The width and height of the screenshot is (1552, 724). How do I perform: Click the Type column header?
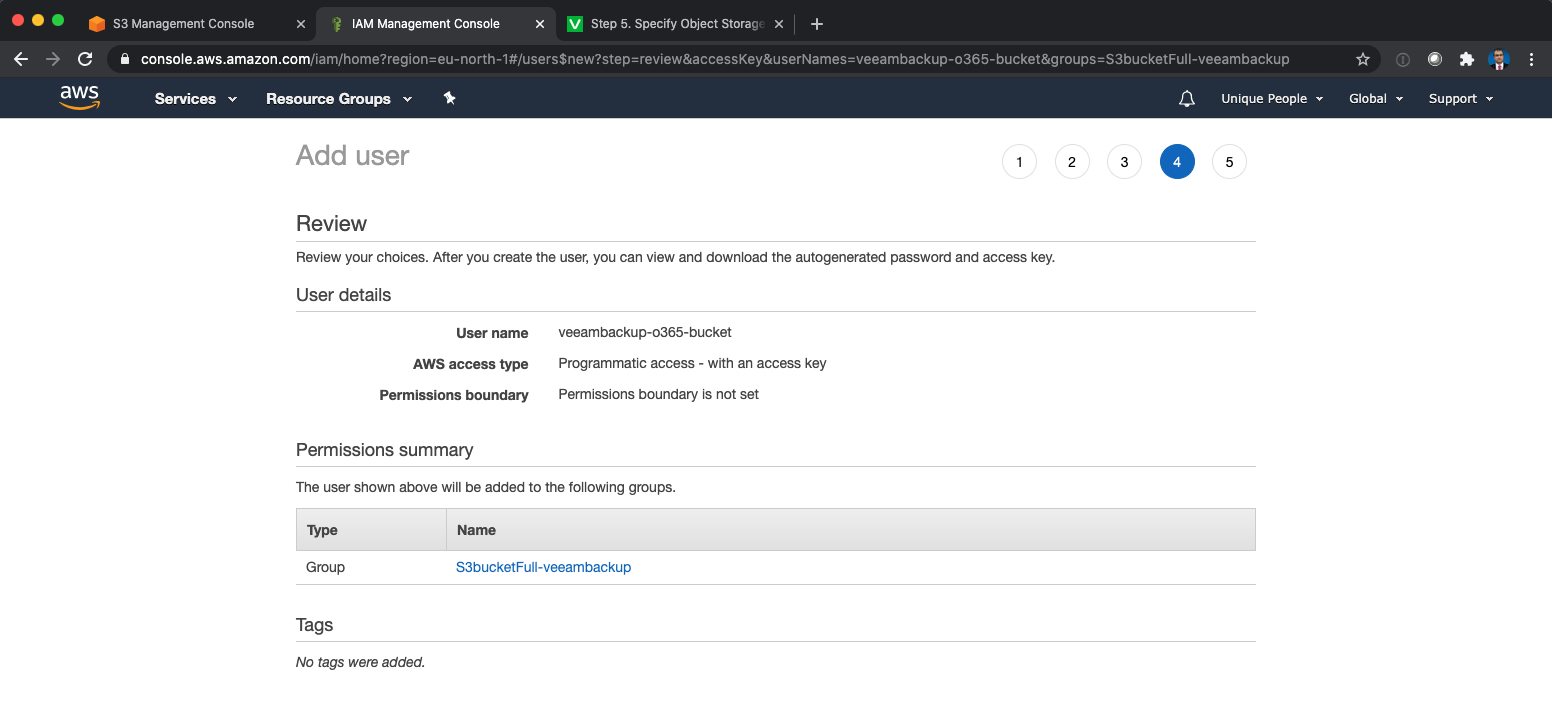tap(371, 530)
